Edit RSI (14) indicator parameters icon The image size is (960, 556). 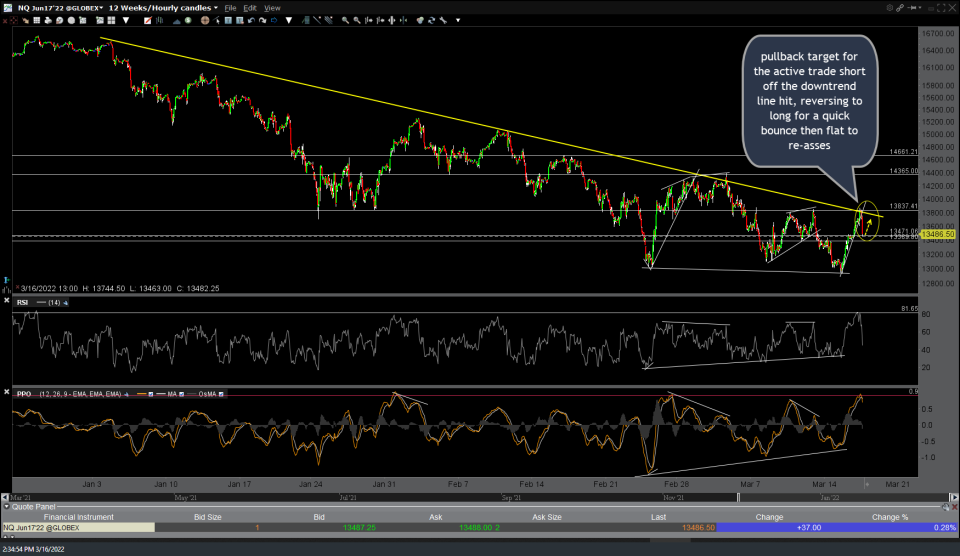(66, 302)
